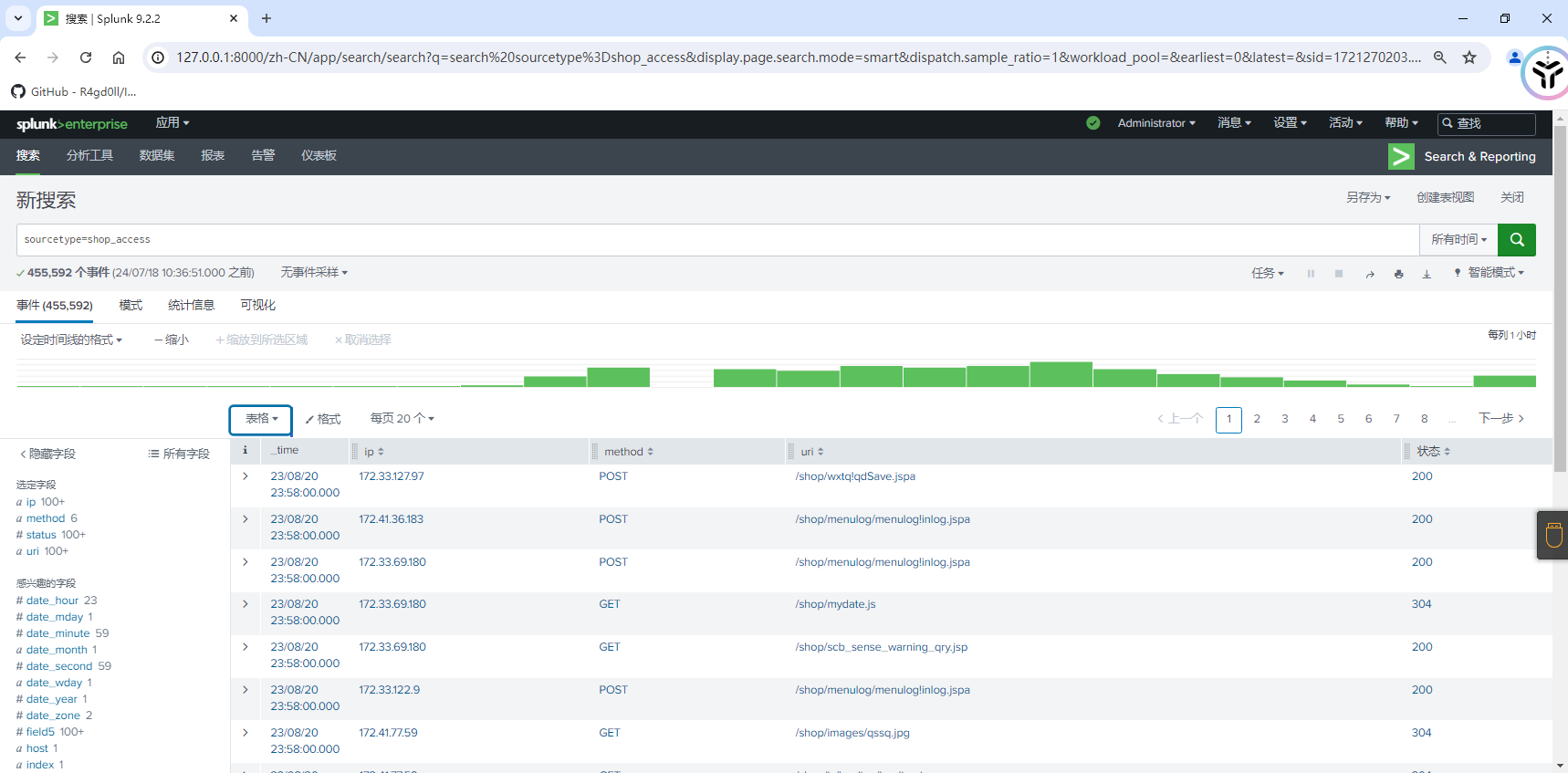Click the green search magnifier button
The width and height of the screenshot is (1568, 773).
click(1516, 240)
